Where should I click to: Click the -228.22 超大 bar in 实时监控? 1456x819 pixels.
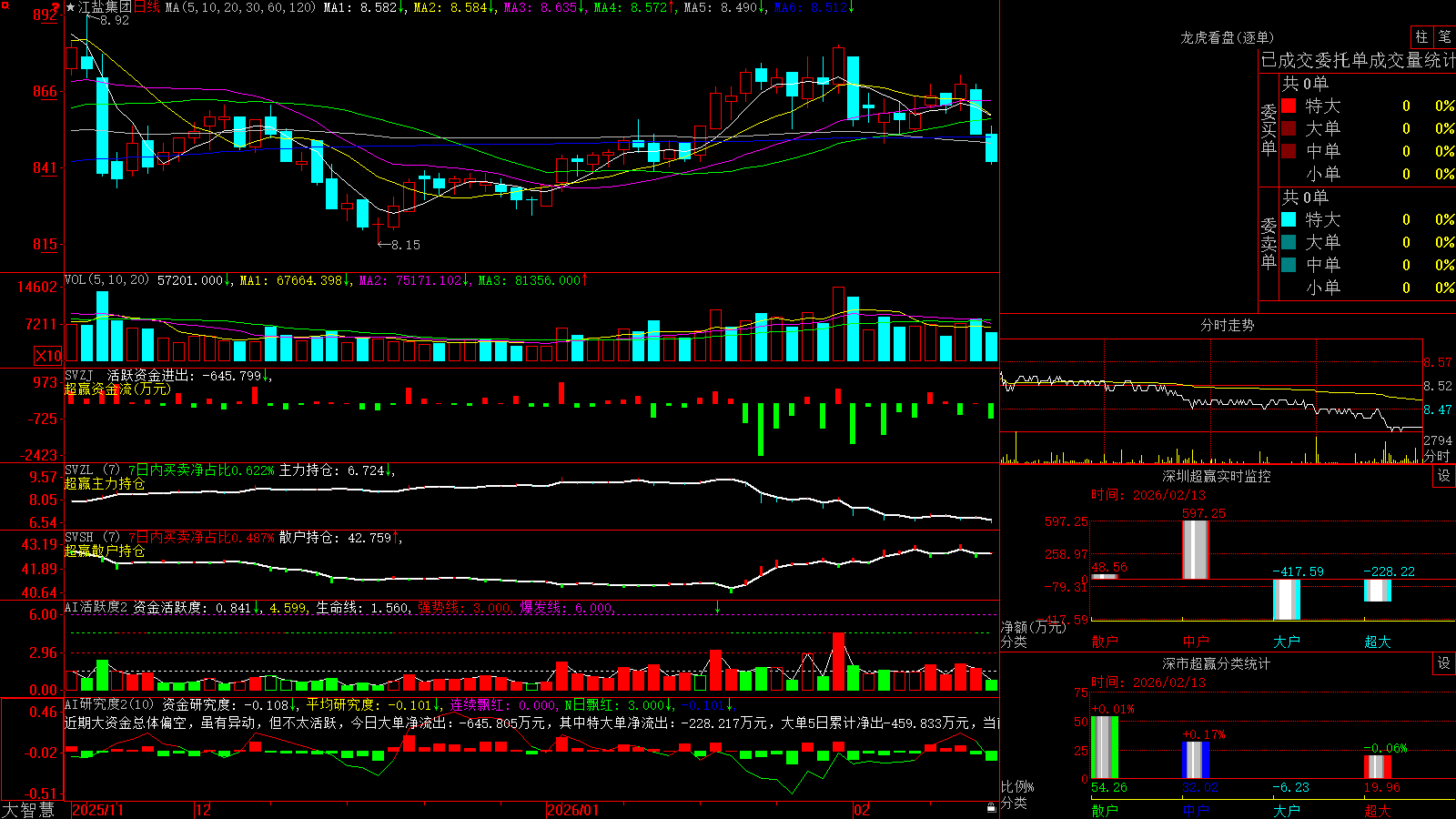pos(1378,591)
